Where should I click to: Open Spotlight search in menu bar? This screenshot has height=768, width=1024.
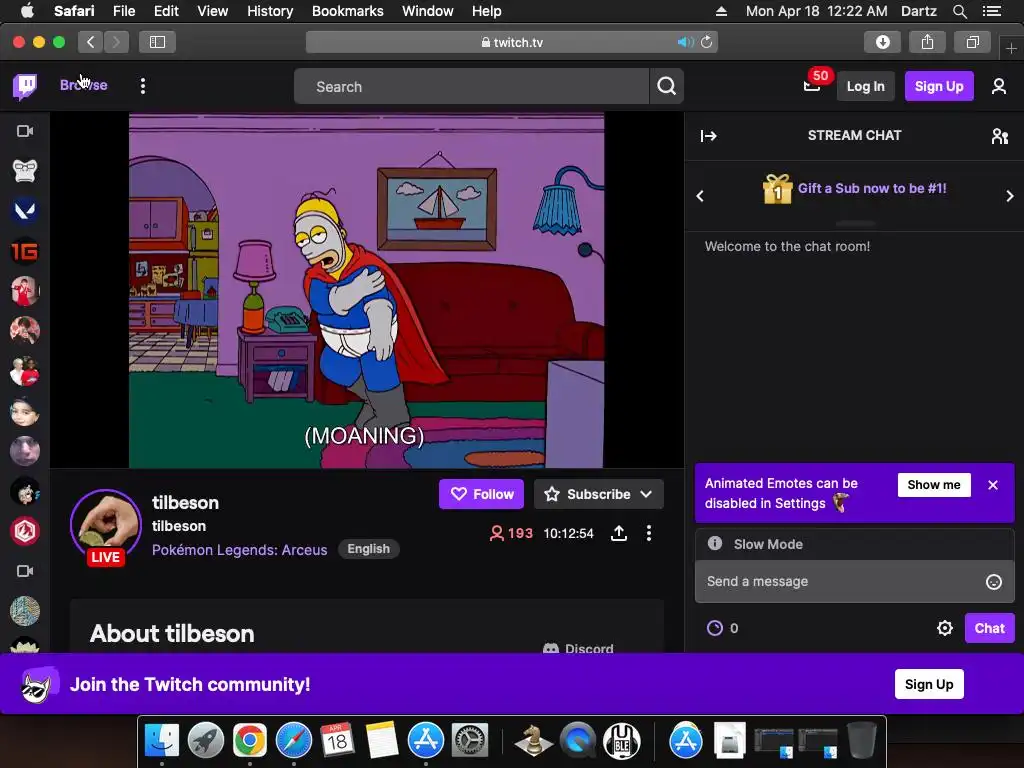(959, 11)
